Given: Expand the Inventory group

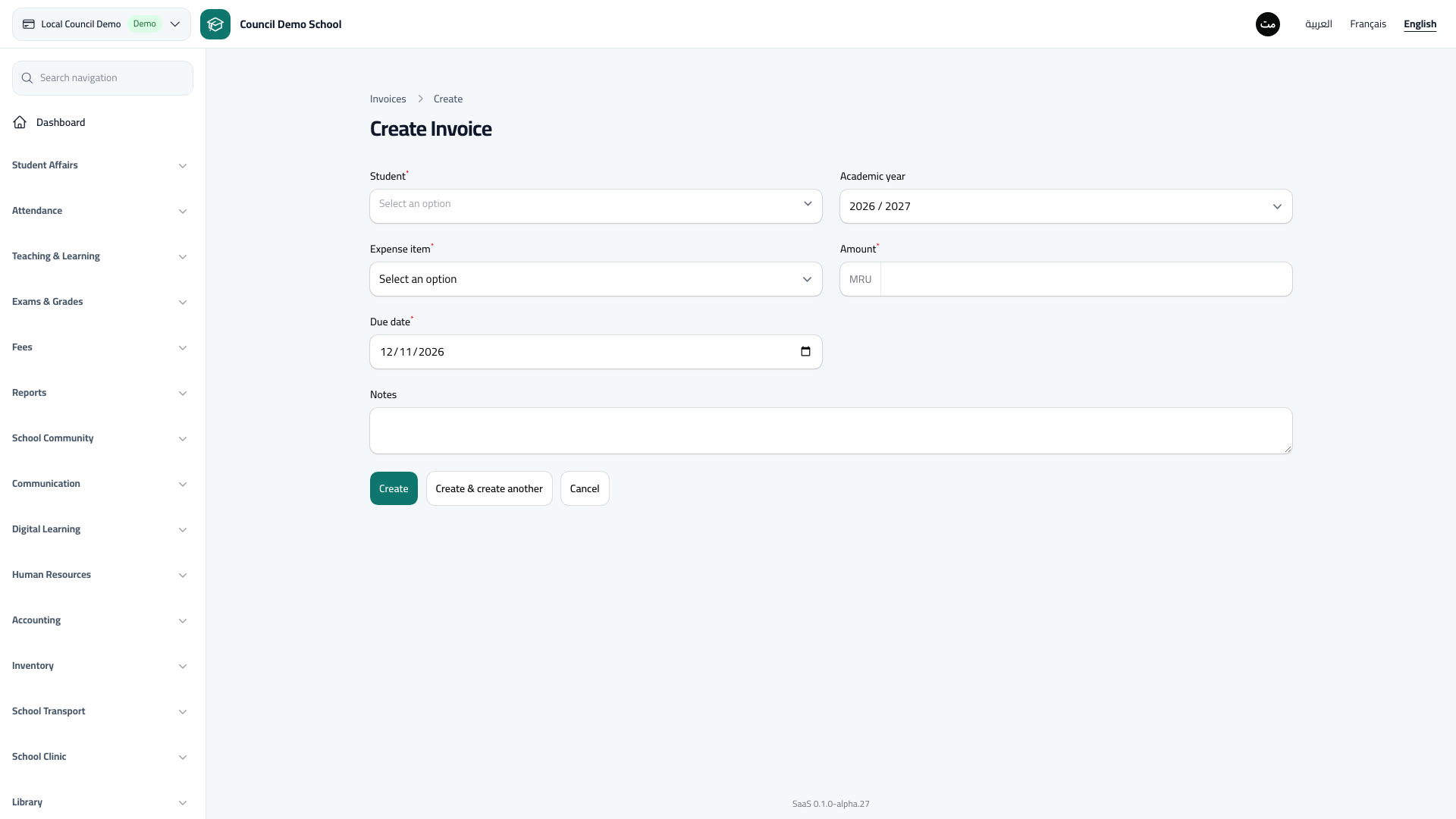Looking at the screenshot, I should pos(99,666).
